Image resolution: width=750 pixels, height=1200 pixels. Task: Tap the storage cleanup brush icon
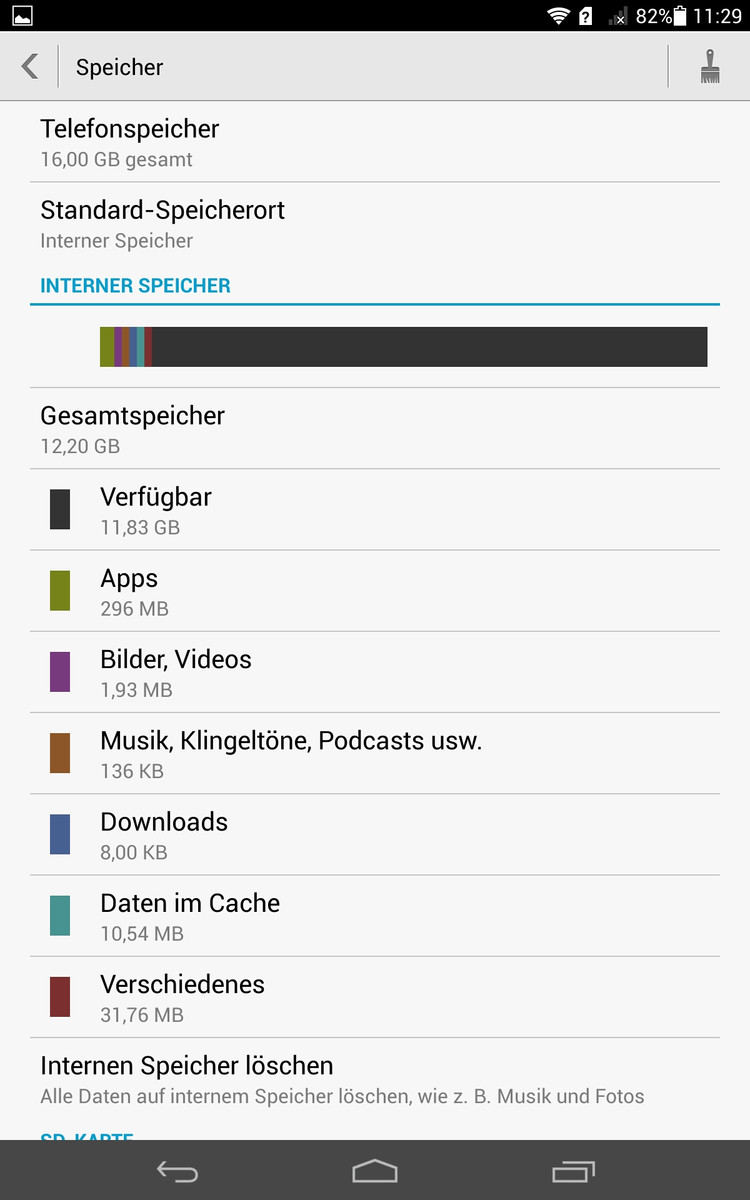pos(710,67)
